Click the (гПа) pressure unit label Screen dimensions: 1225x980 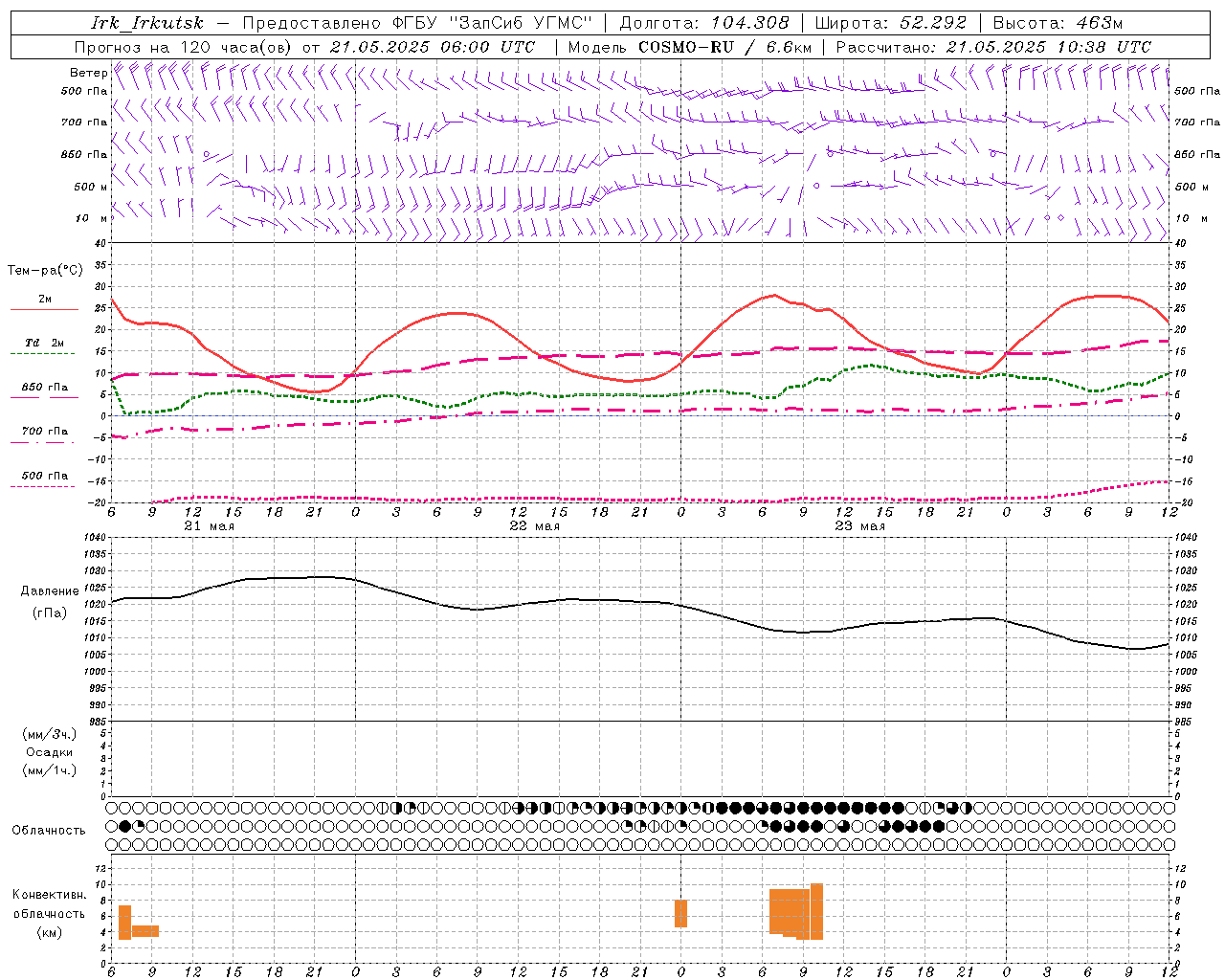pos(50,613)
